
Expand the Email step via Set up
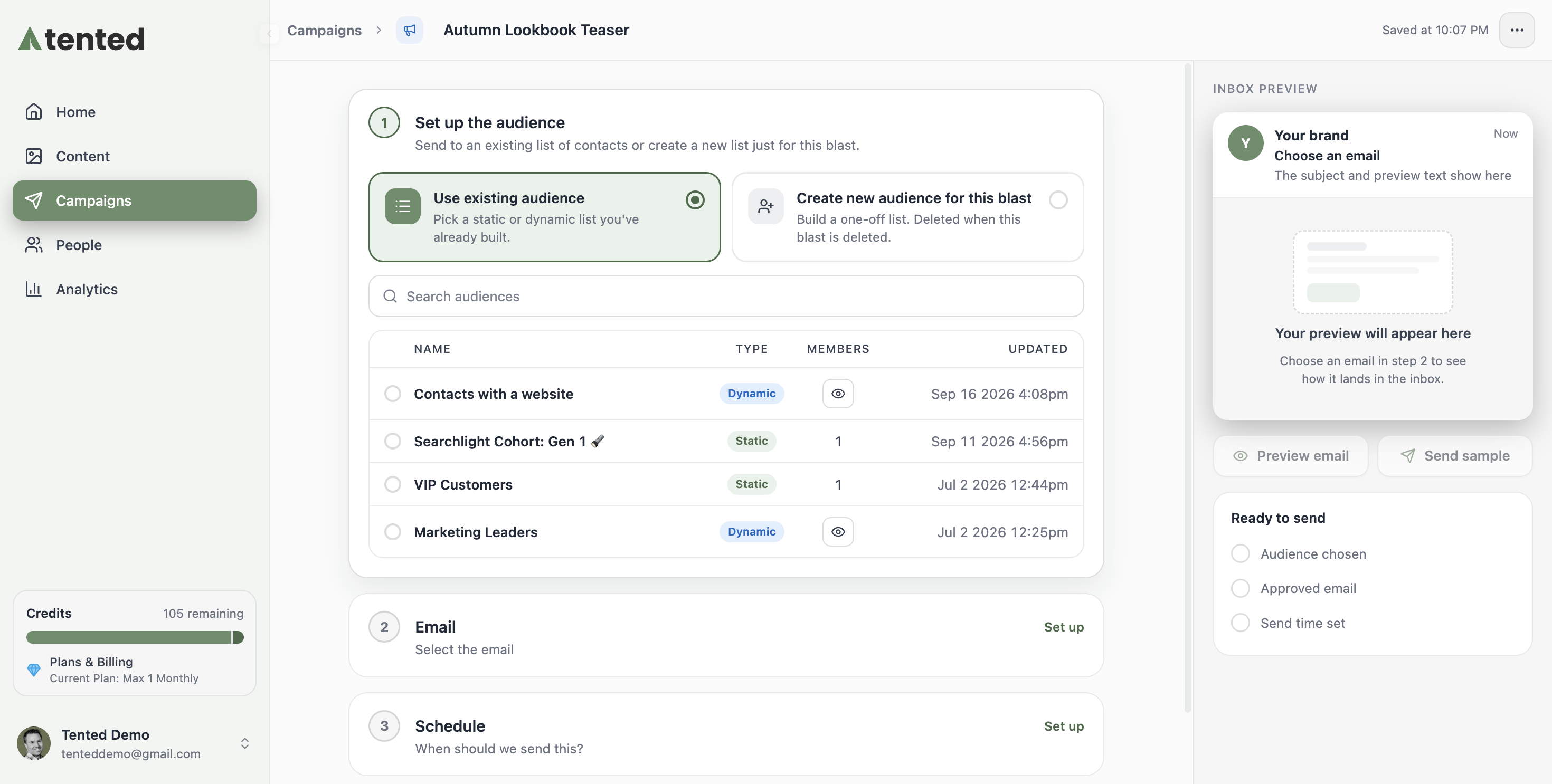1063,627
